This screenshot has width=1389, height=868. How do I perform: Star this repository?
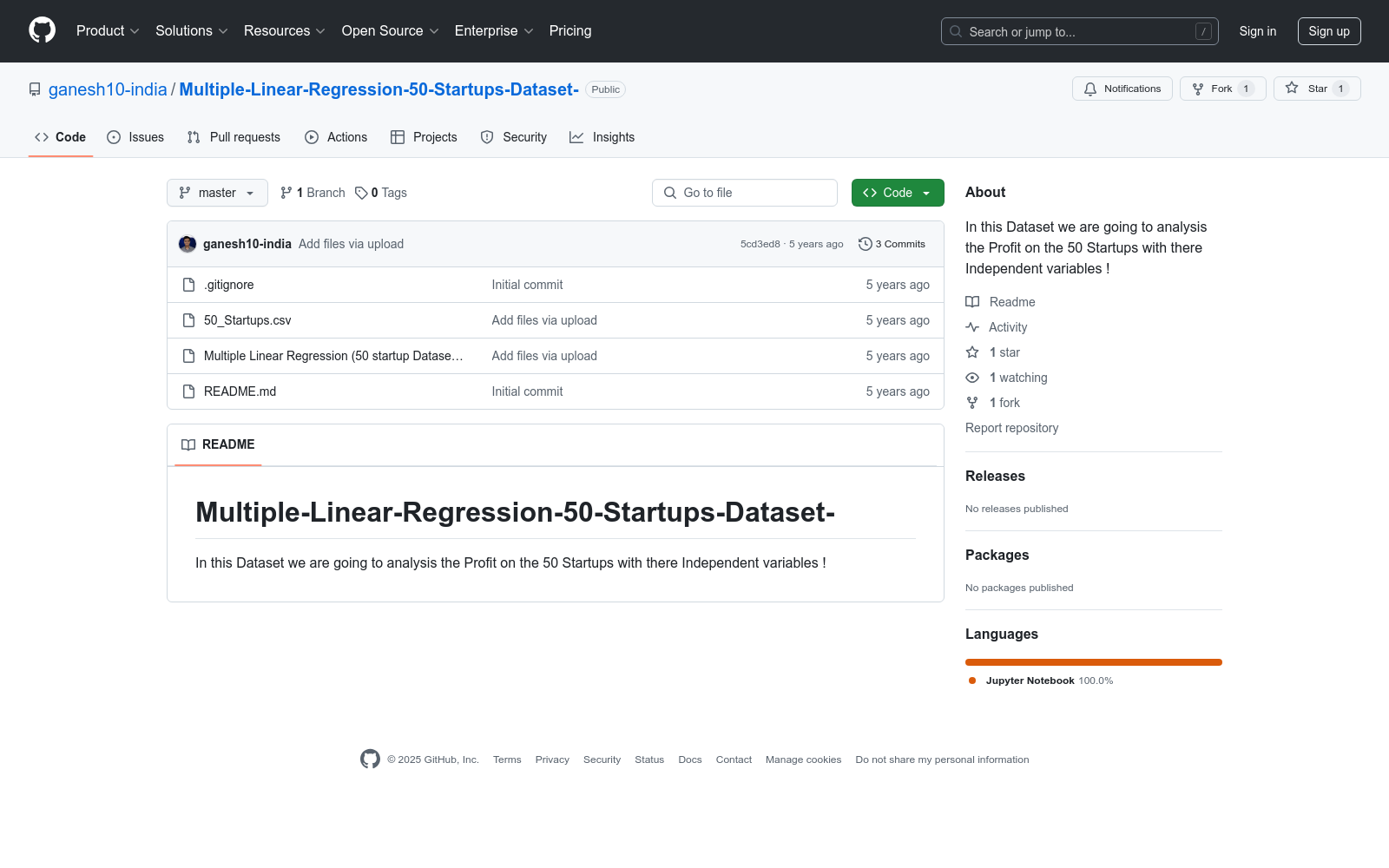point(1317,89)
